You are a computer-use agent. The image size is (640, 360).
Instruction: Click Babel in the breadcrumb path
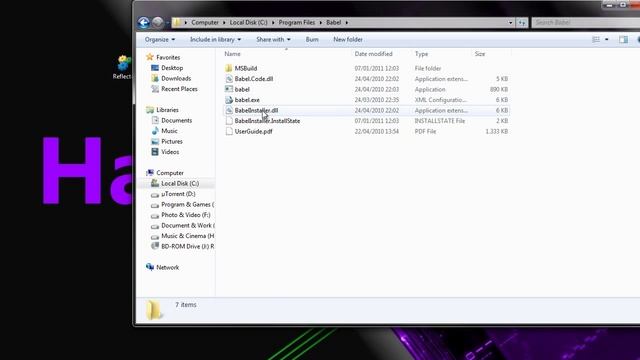coord(333,22)
